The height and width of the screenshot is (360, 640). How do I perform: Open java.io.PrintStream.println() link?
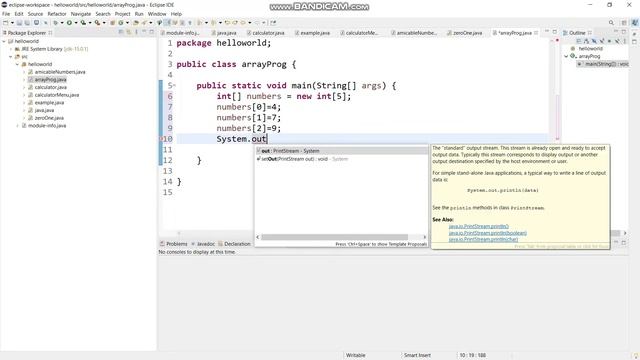point(479,226)
